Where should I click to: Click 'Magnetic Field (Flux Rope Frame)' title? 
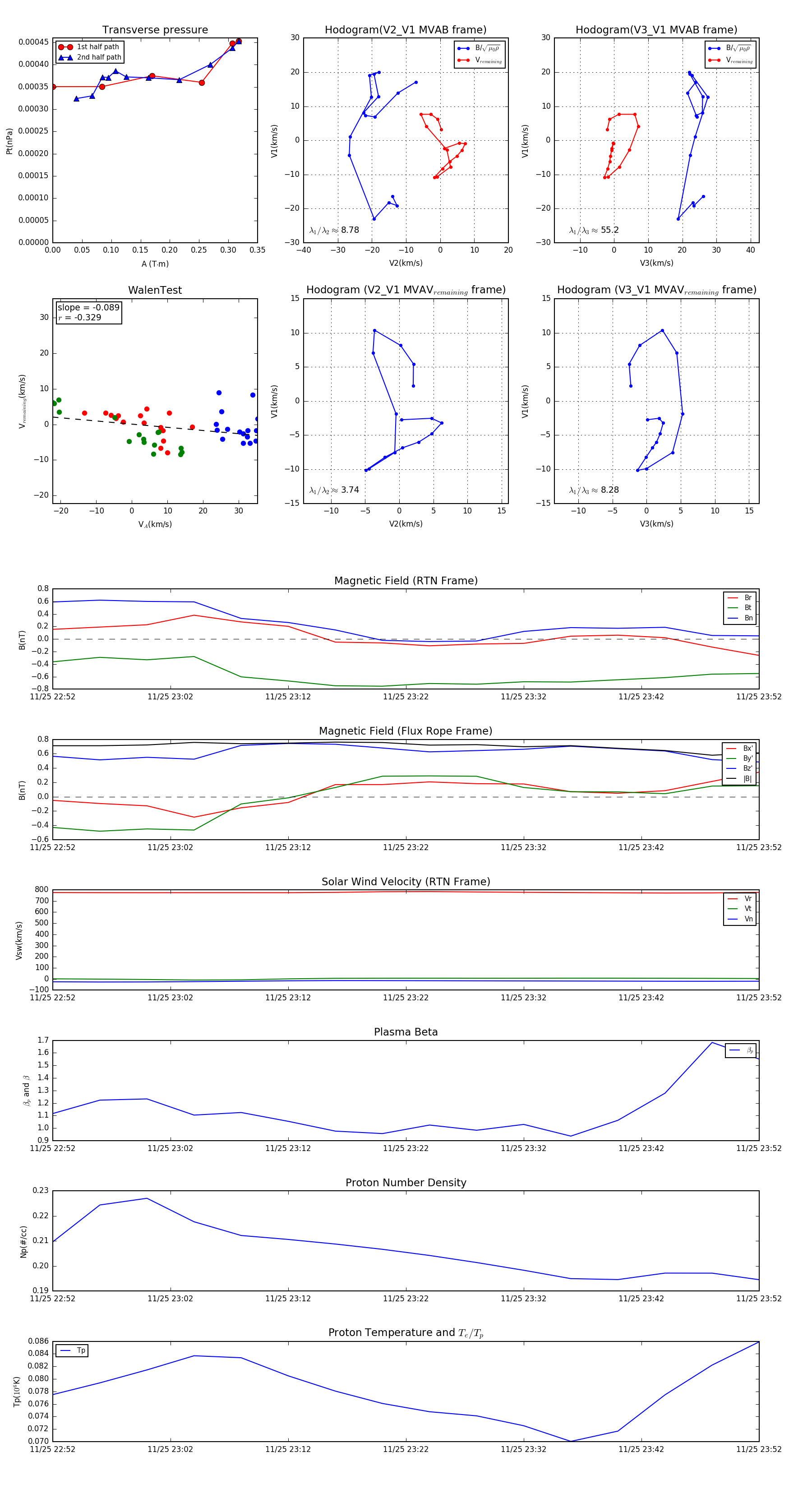[x=406, y=731]
